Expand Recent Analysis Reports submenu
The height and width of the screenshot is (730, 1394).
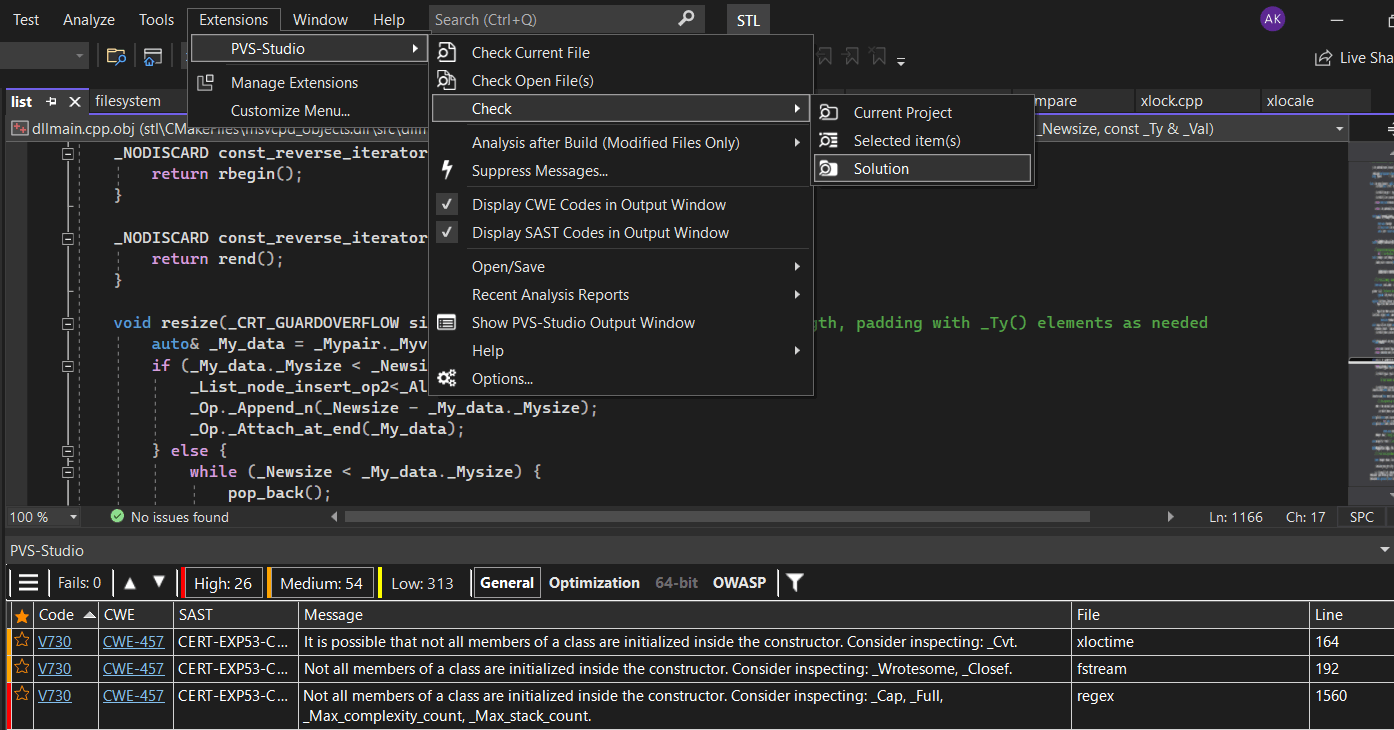620,295
